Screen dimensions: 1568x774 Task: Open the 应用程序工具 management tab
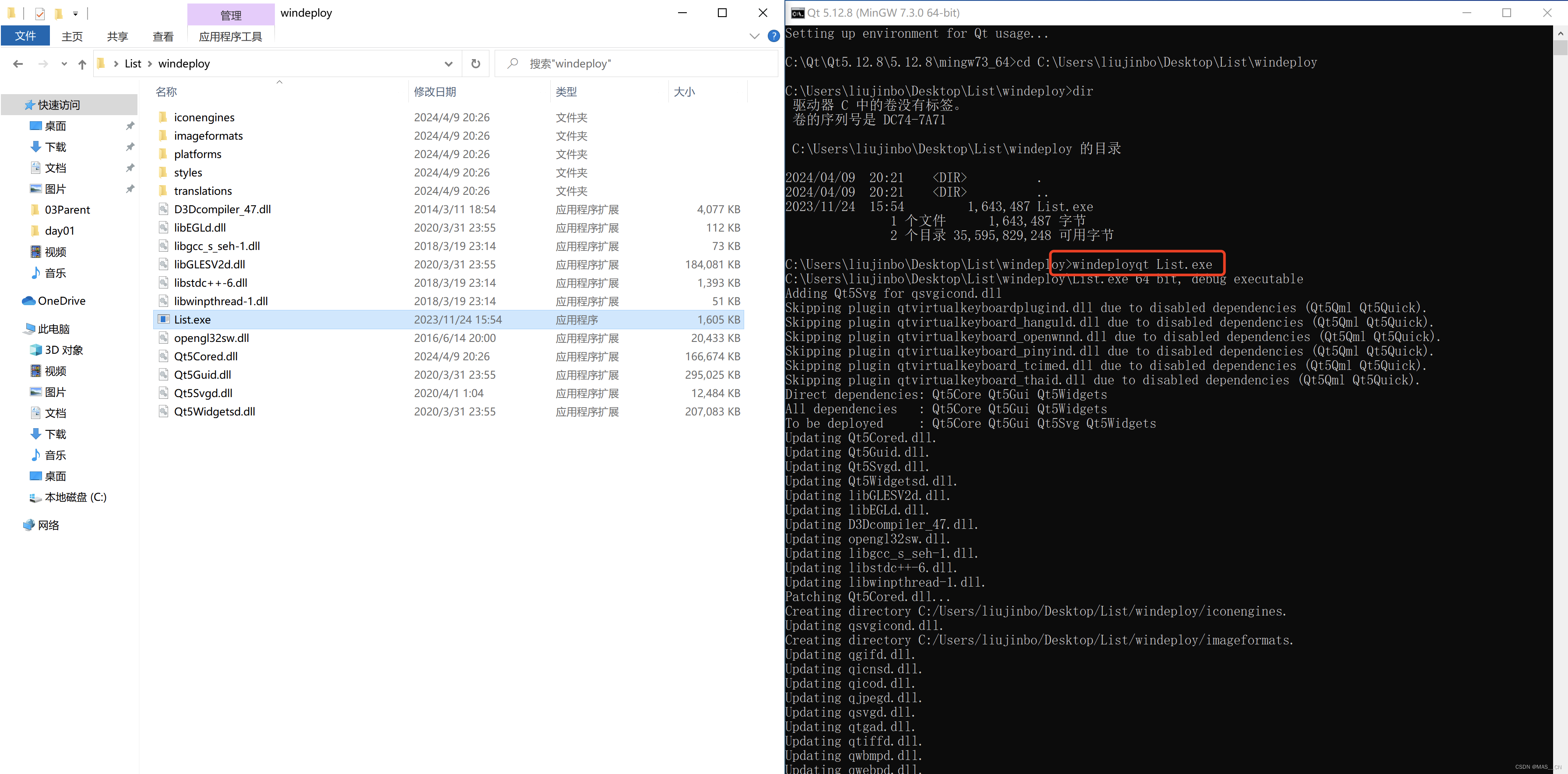[231, 36]
